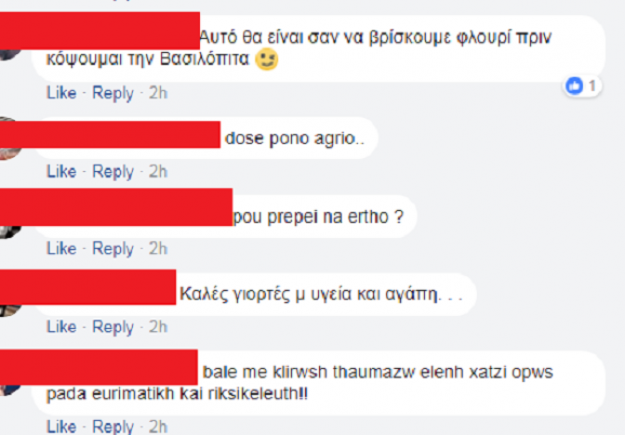The height and width of the screenshot is (435, 625).
Task: Like the Βασιλόπιτα comment
Action: (61, 93)
